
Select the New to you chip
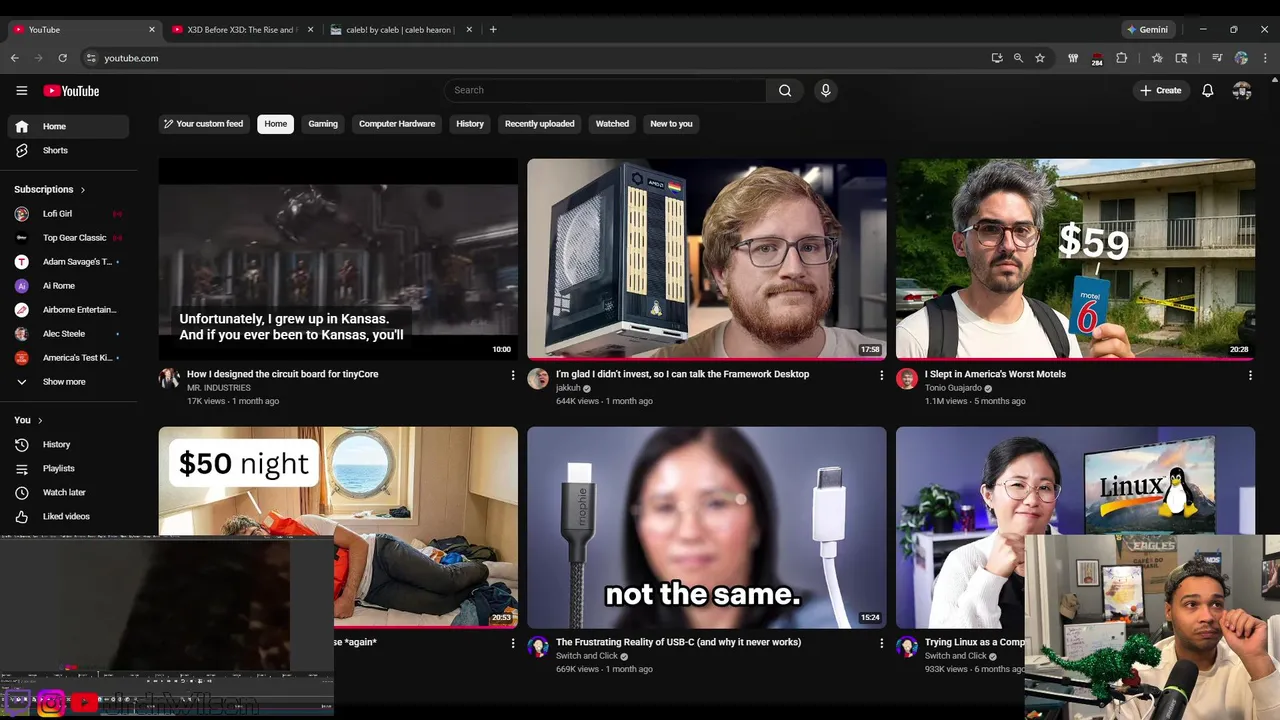coord(671,124)
